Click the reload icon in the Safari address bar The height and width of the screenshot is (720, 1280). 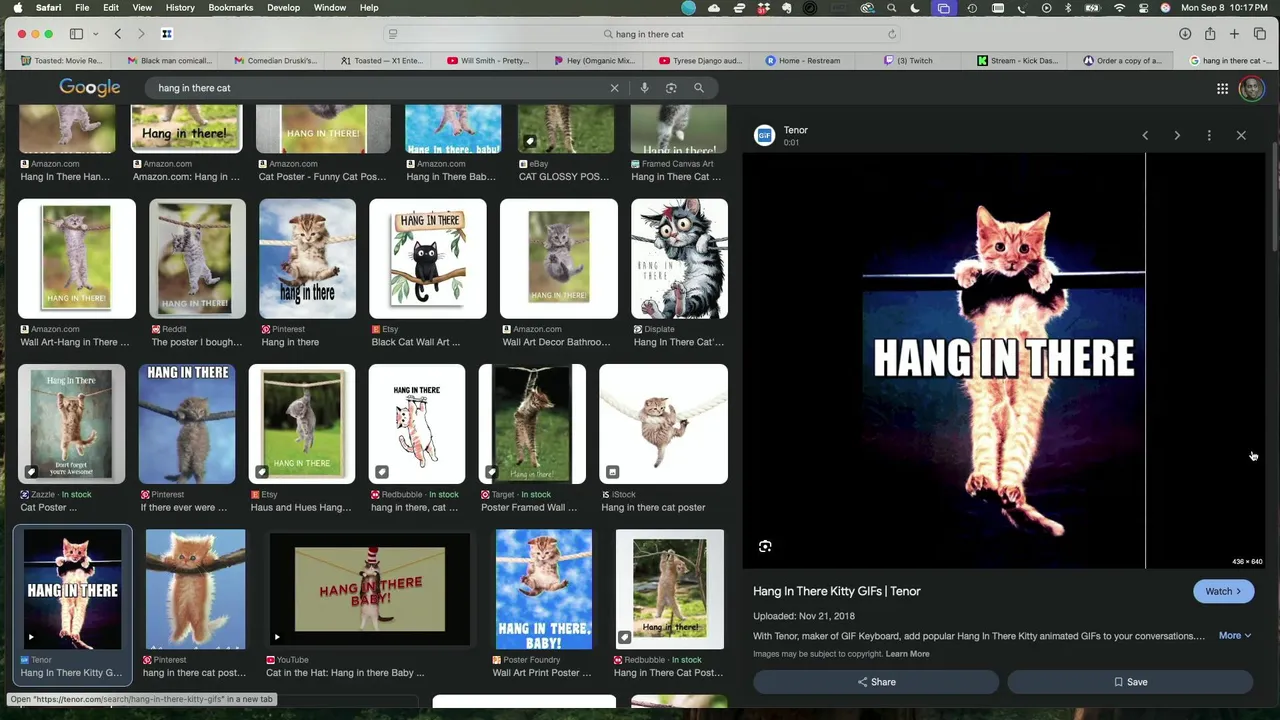(892, 34)
